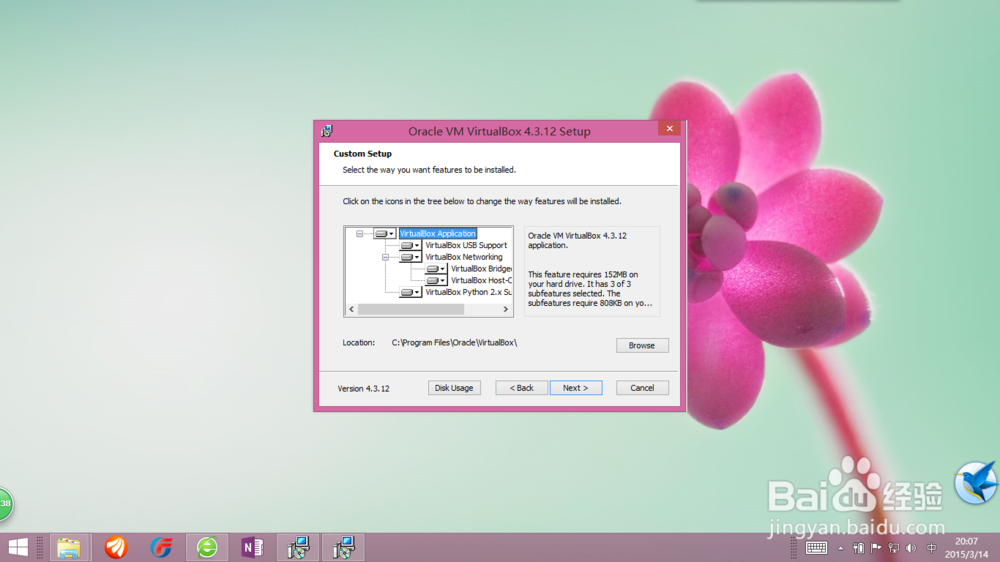Click the feature tree's left scroll arrow
This screenshot has width=1000, height=562.
351,309
